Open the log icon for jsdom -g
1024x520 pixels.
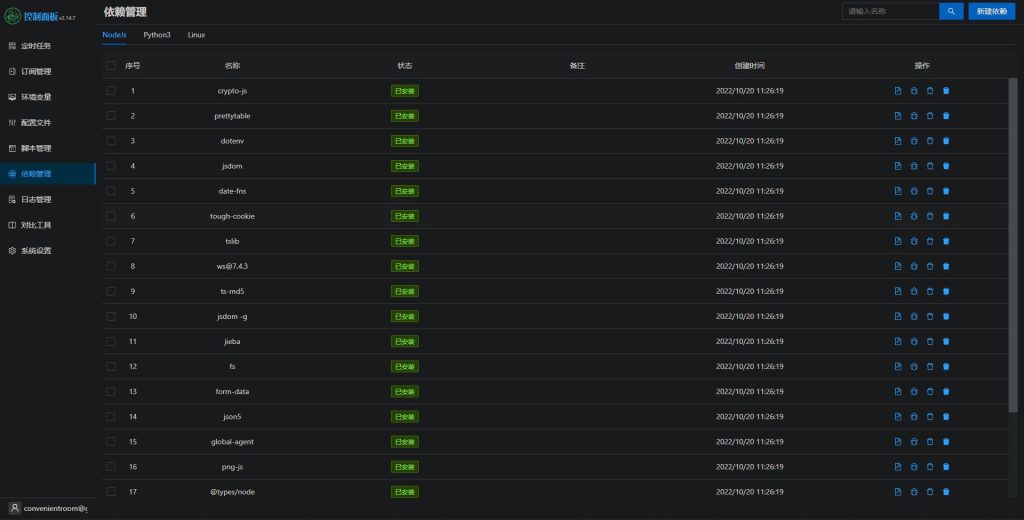pyautogui.click(x=898, y=316)
